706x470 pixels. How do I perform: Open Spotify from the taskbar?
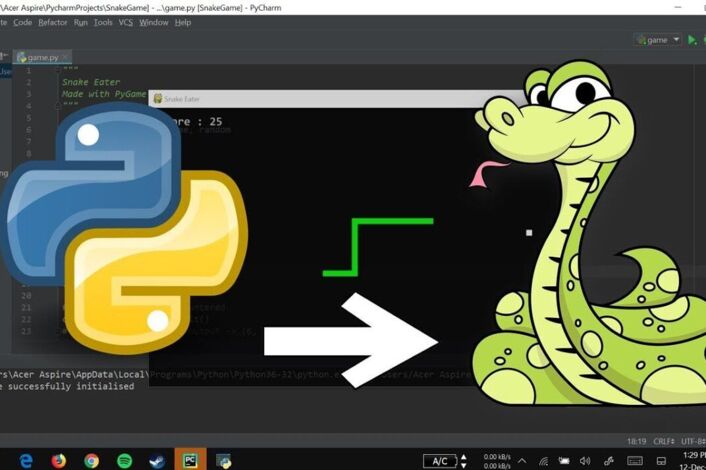124,461
